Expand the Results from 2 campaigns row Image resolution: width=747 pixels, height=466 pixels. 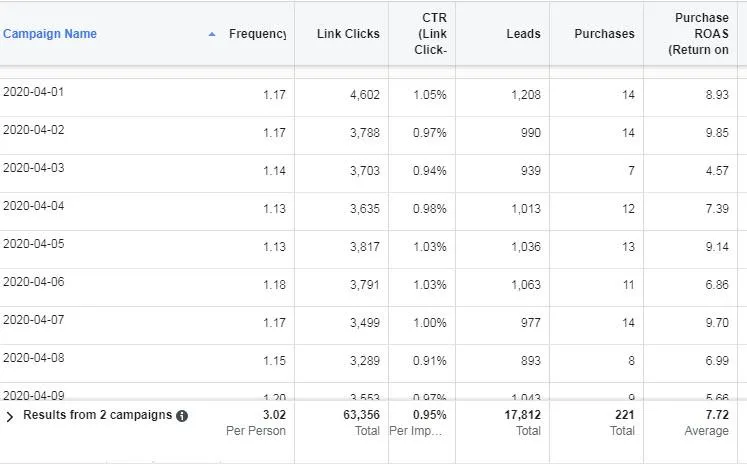pyautogui.click(x=10, y=416)
